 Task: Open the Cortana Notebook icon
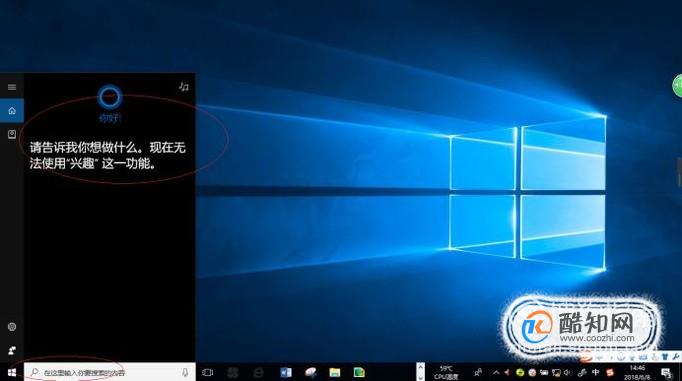click(12, 134)
